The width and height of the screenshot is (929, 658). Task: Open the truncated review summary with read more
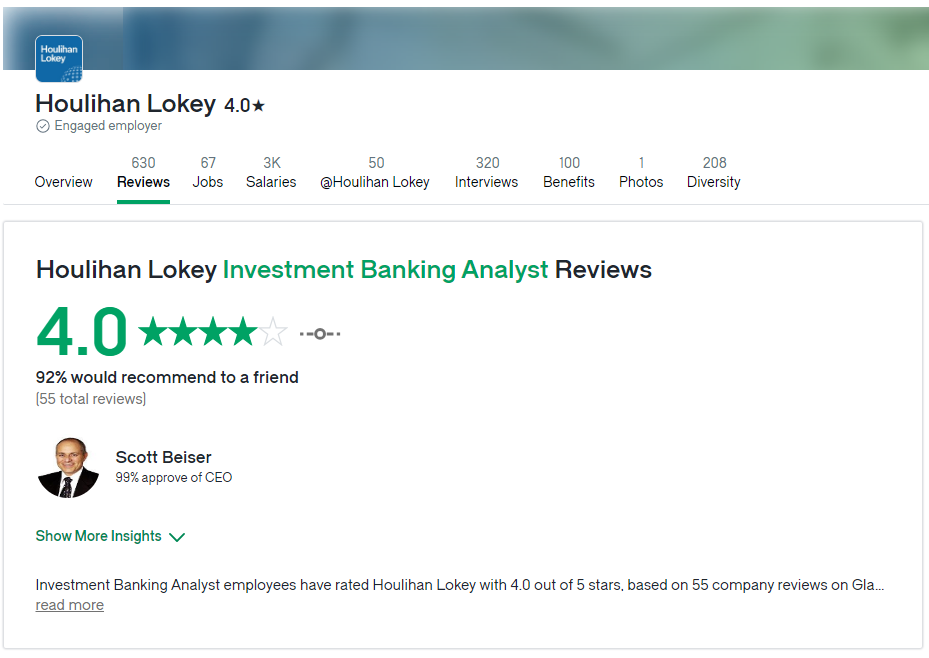point(69,605)
